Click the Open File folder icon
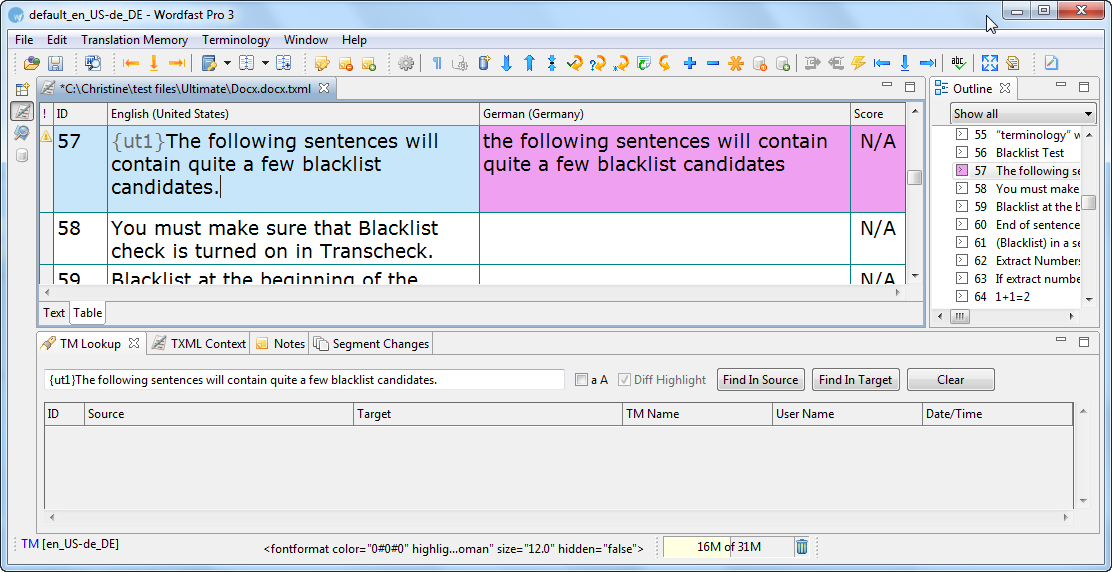Viewport: 1112px width, 572px height. pyautogui.click(x=31, y=63)
